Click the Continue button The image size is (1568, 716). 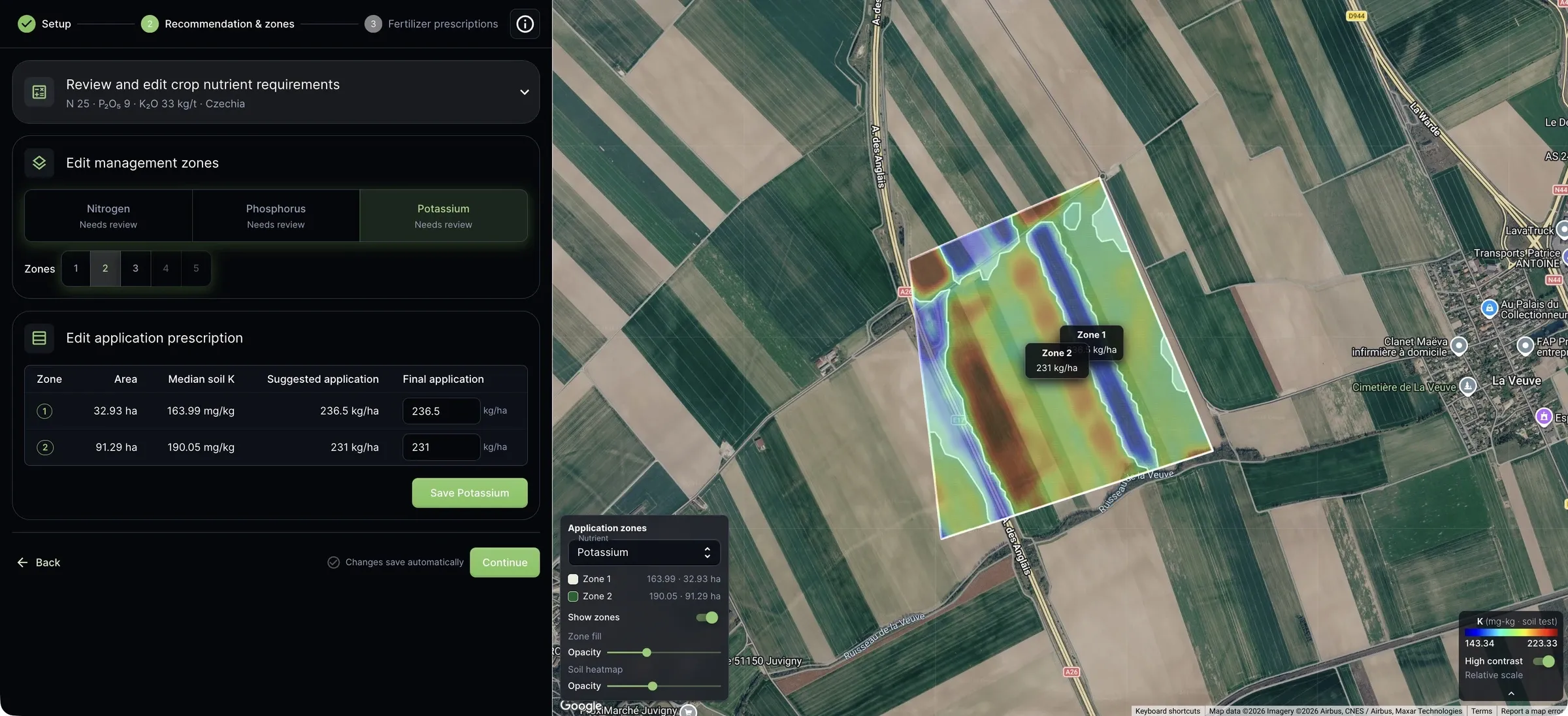coord(505,562)
